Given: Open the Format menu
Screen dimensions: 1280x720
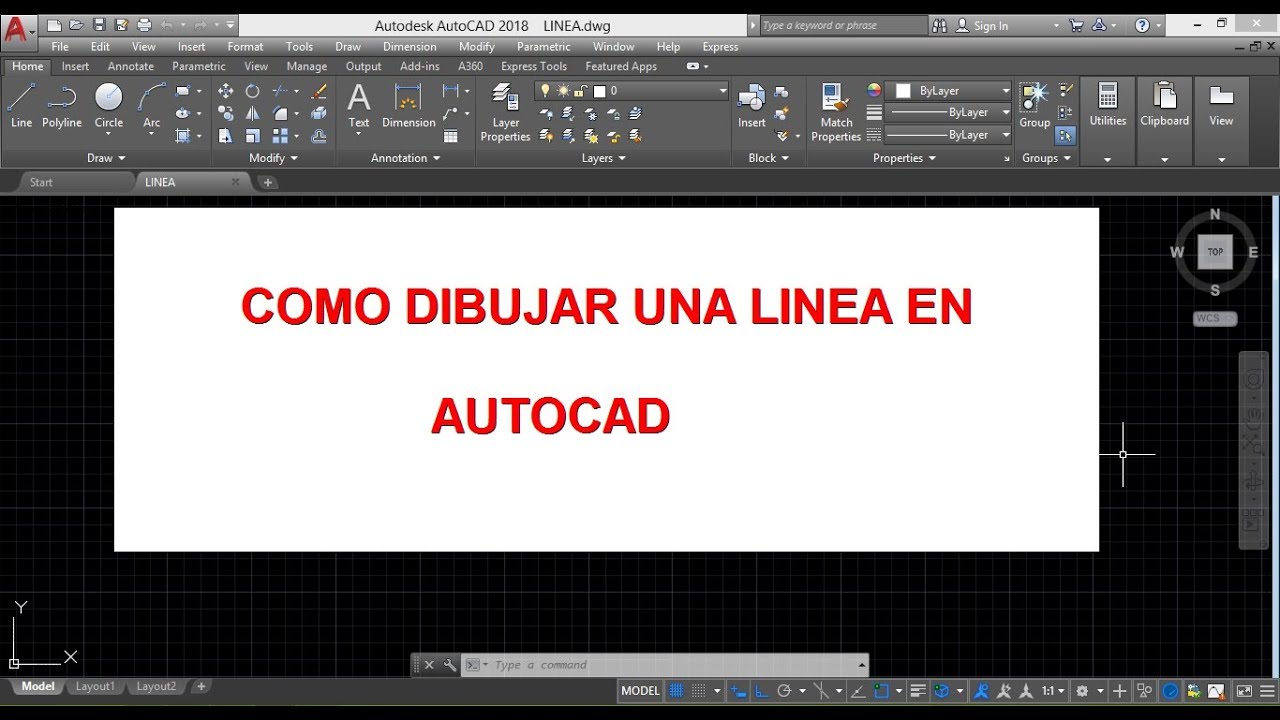Looking at the screenshot, I should click(245, 46).
